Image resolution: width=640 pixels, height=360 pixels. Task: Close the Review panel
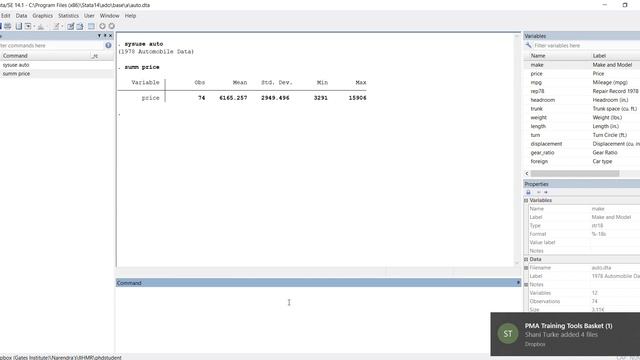110,36
